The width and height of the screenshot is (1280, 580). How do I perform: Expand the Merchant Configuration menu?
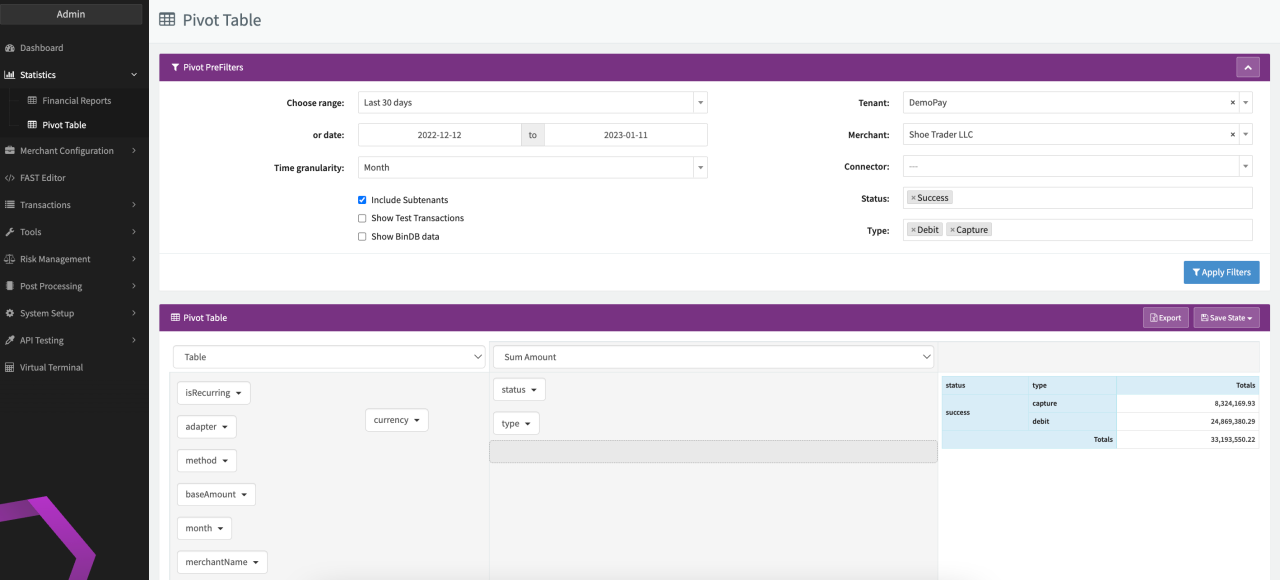(74, 151)
